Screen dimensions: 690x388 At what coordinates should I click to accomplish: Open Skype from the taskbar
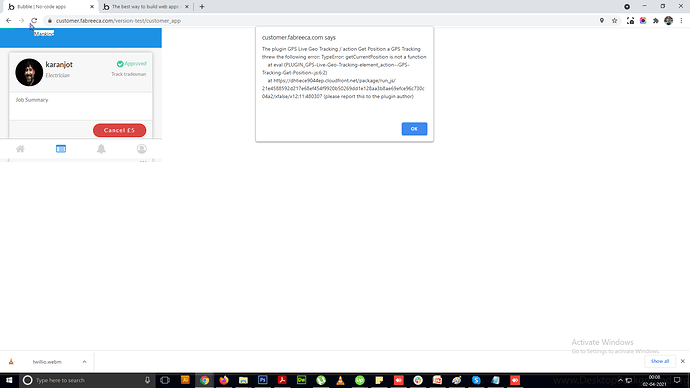[x=476, y=380]
